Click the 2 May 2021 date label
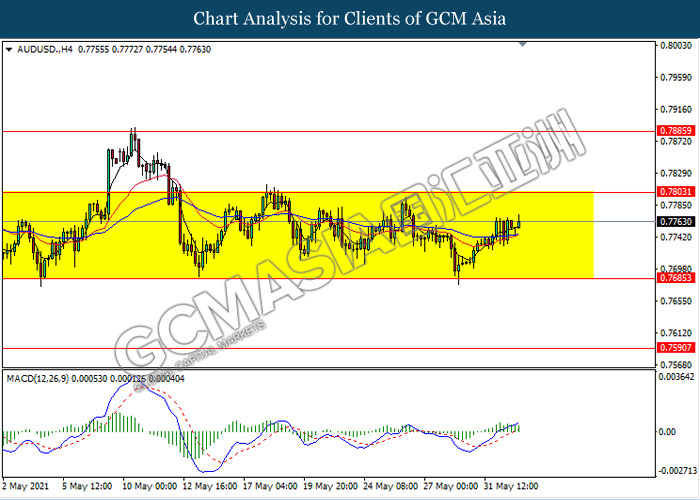 (x=25, y=486)
